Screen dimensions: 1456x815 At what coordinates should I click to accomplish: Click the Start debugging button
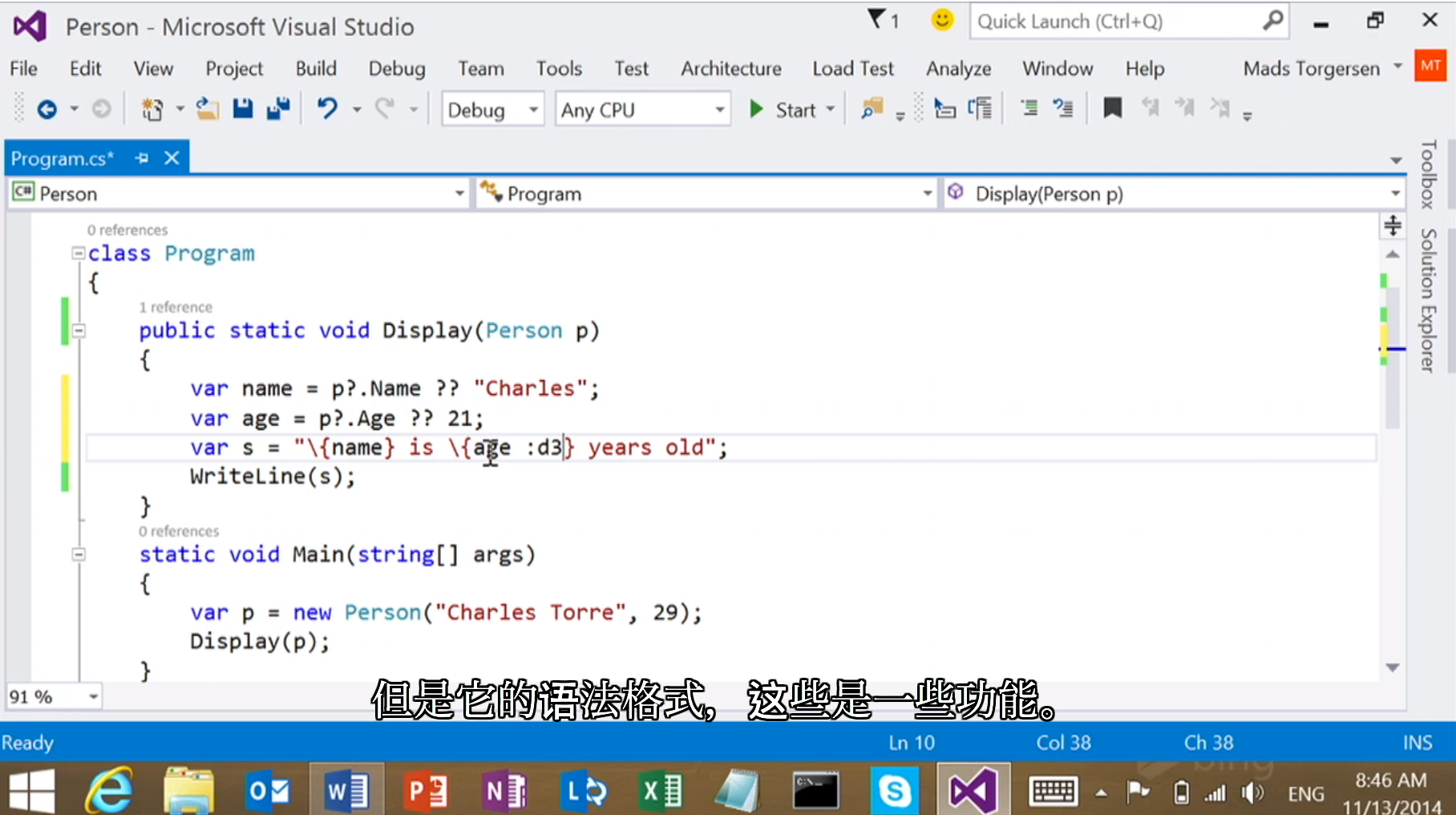coord(783,109)
